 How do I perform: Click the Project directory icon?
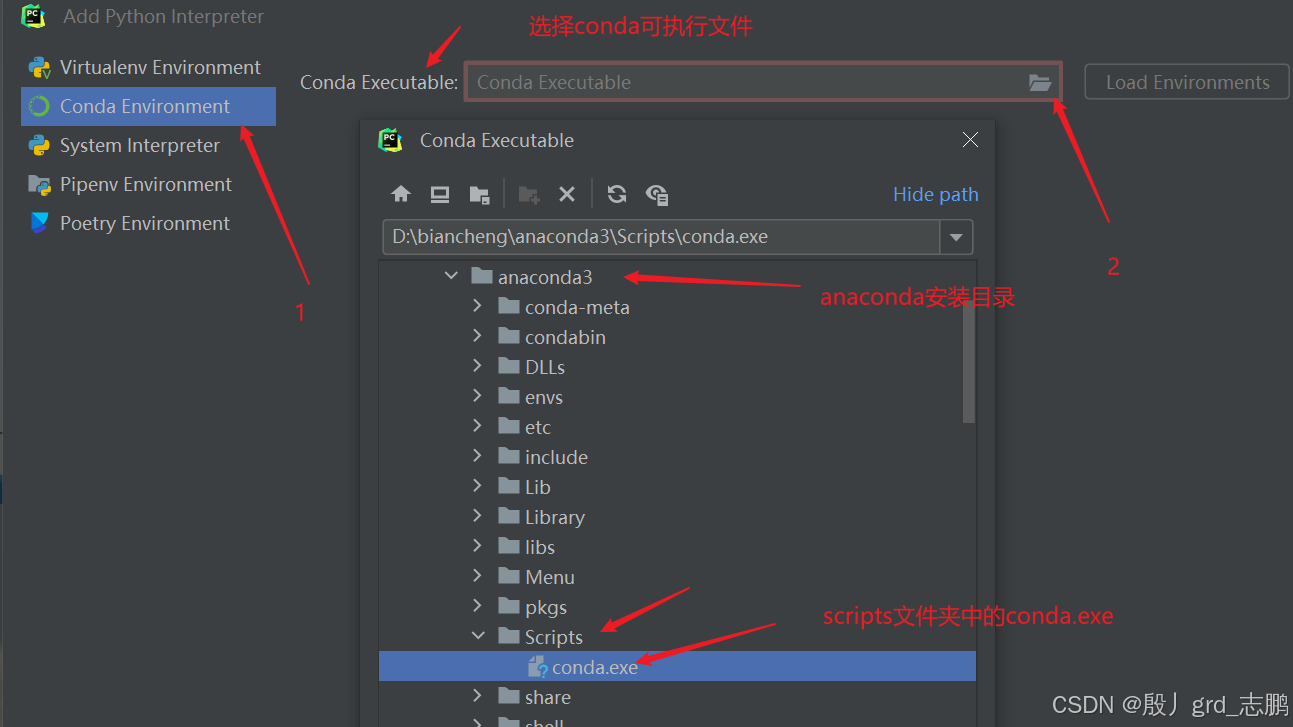point(479,194)
